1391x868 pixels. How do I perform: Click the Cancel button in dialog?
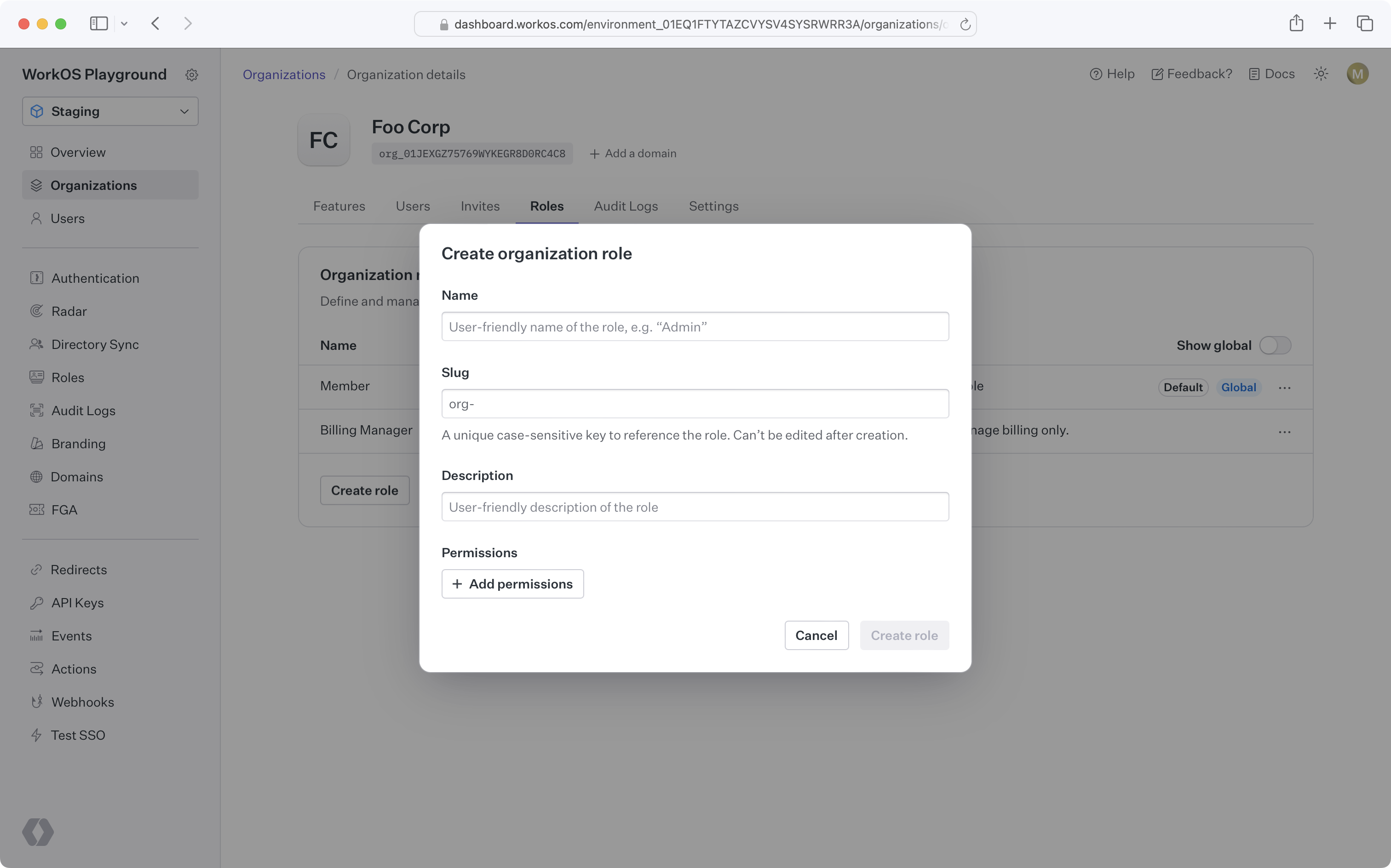click(816, 635)
